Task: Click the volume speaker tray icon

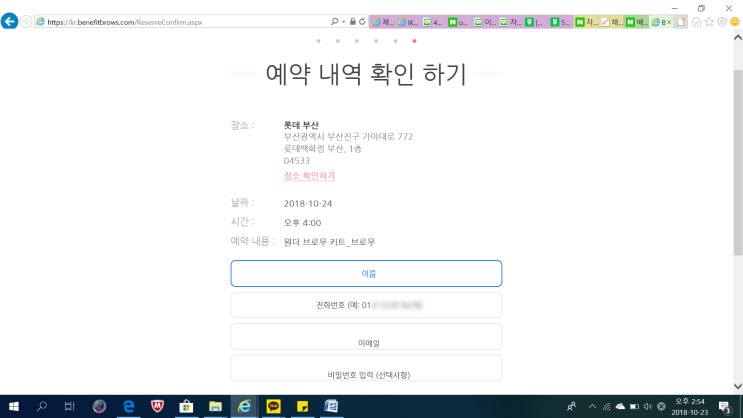Action: tap(648, 406)
